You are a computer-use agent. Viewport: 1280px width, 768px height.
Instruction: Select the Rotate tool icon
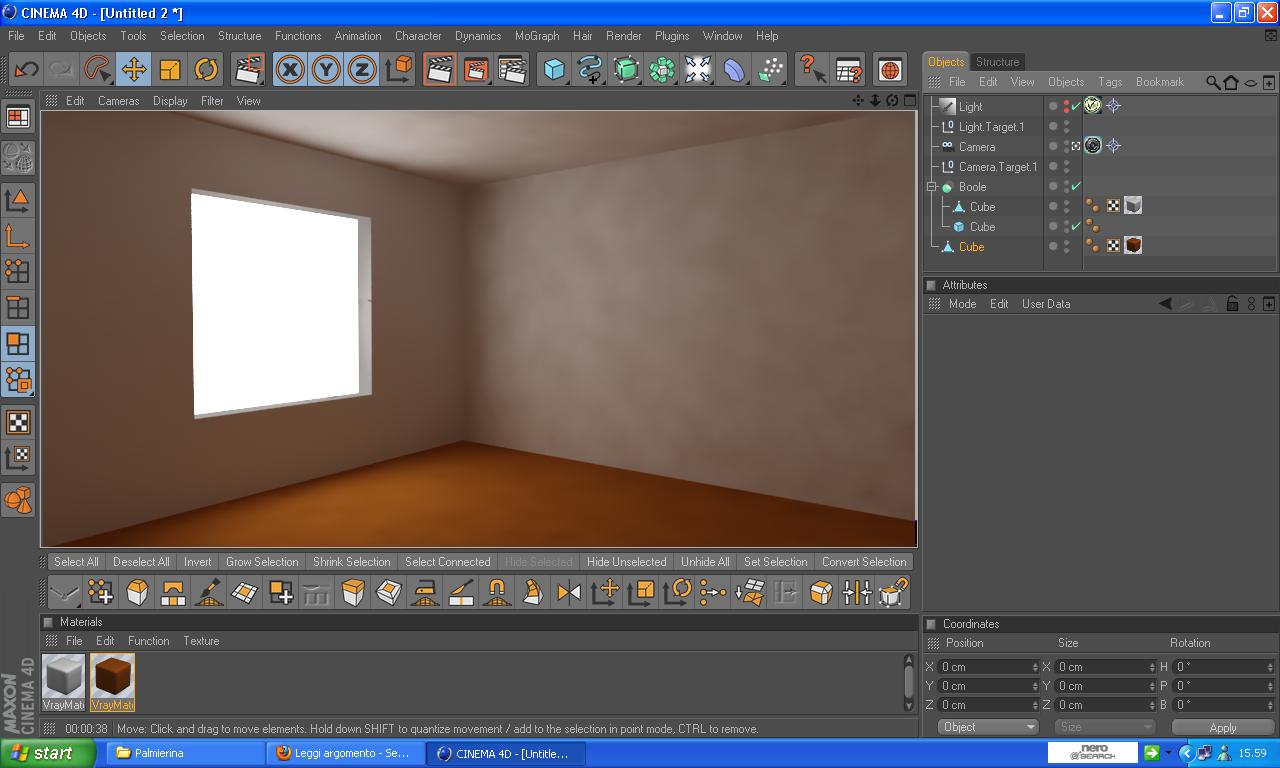point(206,69)
